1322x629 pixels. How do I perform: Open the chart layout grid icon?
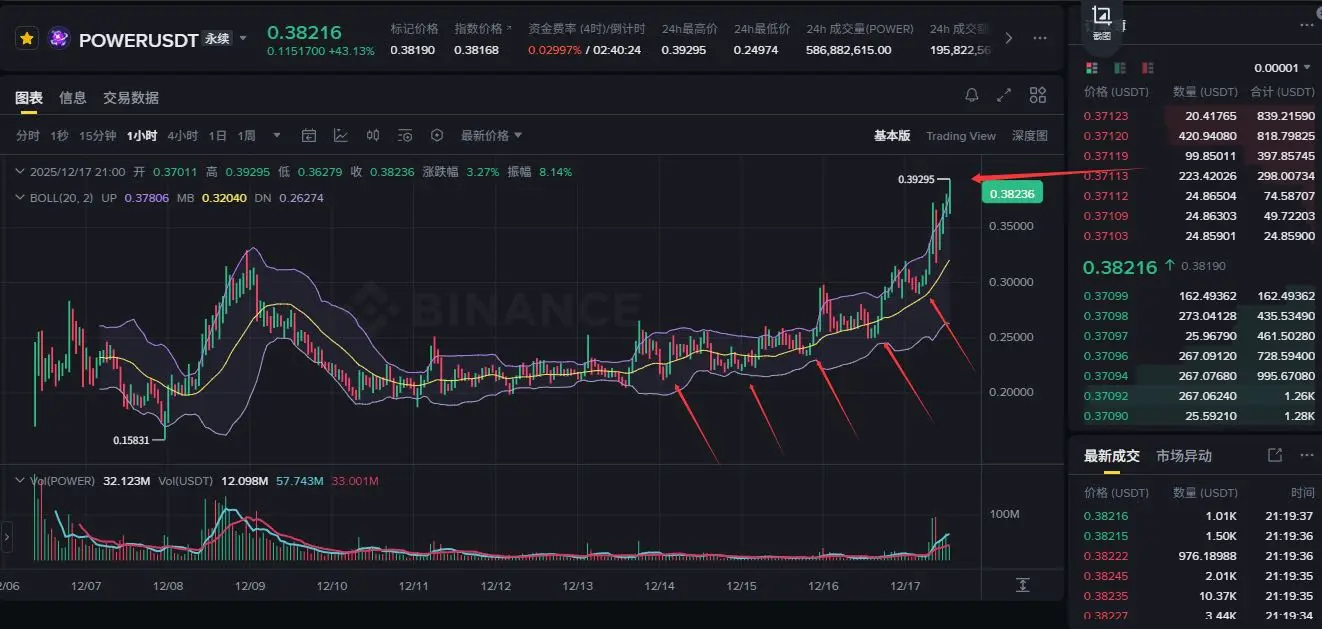pos(1038,96)
